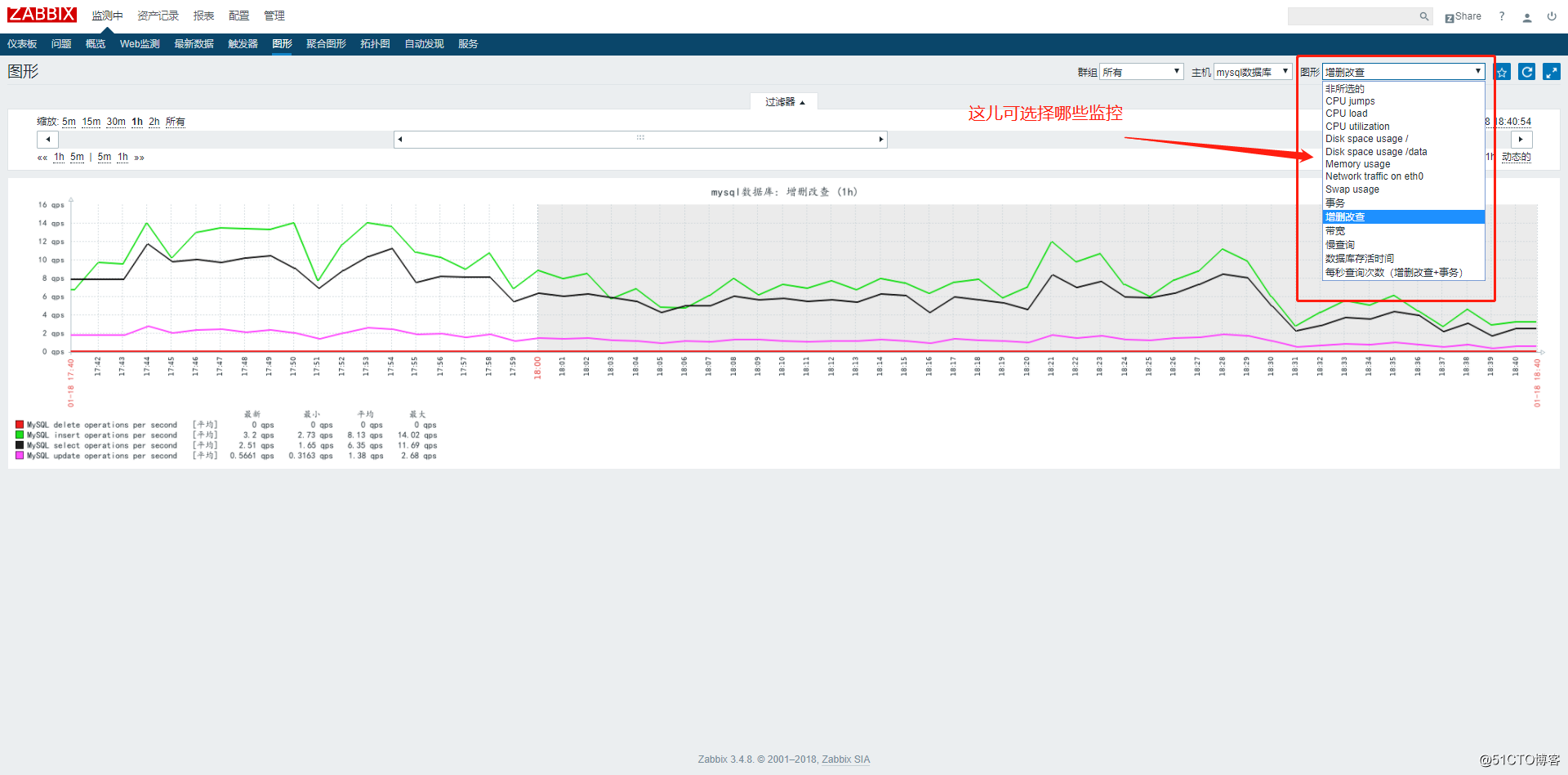1568x775 pixels.
Task: Click the Zabbix logo
Action: [x=42, y=15]
